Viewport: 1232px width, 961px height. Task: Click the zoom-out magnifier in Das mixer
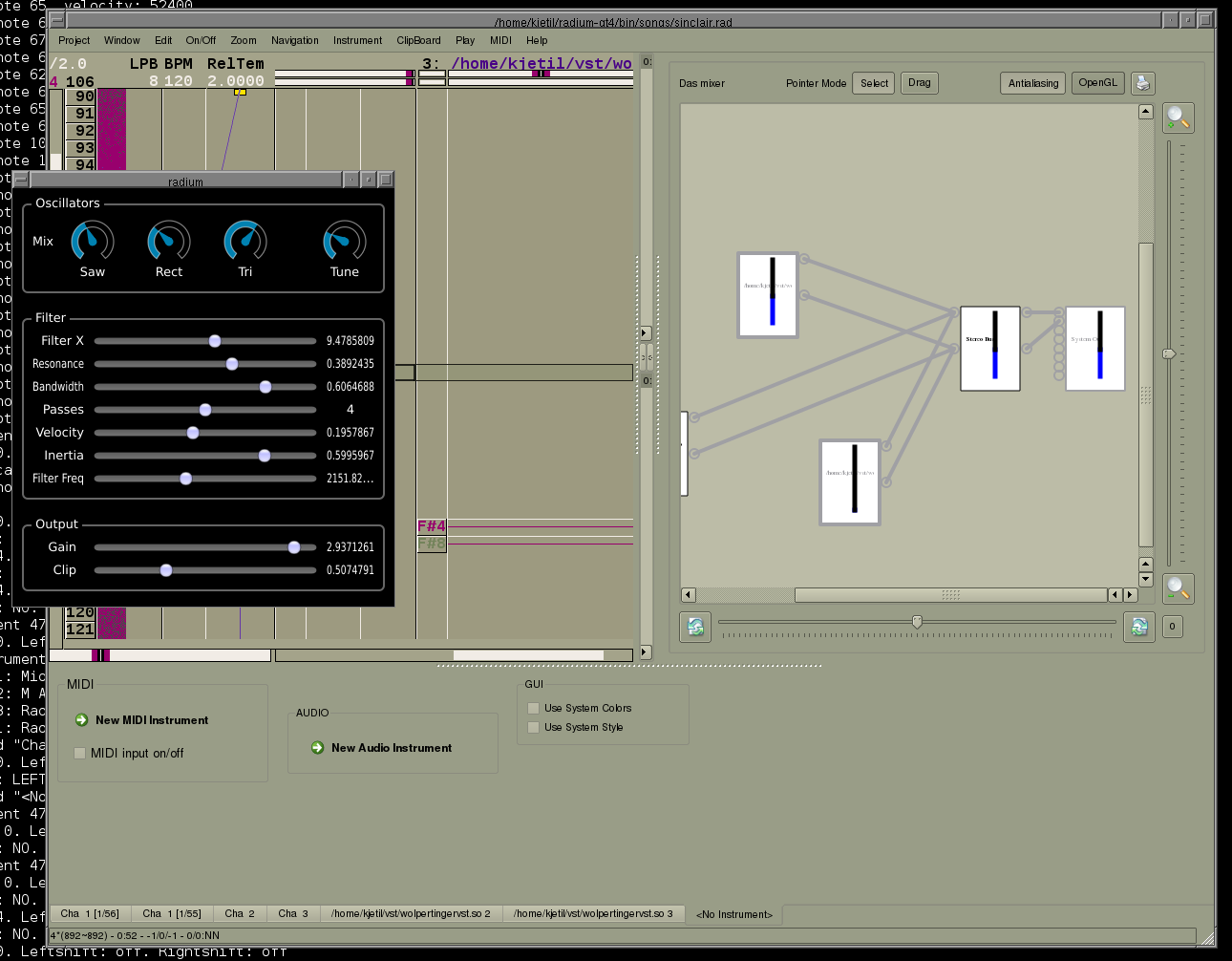click(x=1179, y=587)
